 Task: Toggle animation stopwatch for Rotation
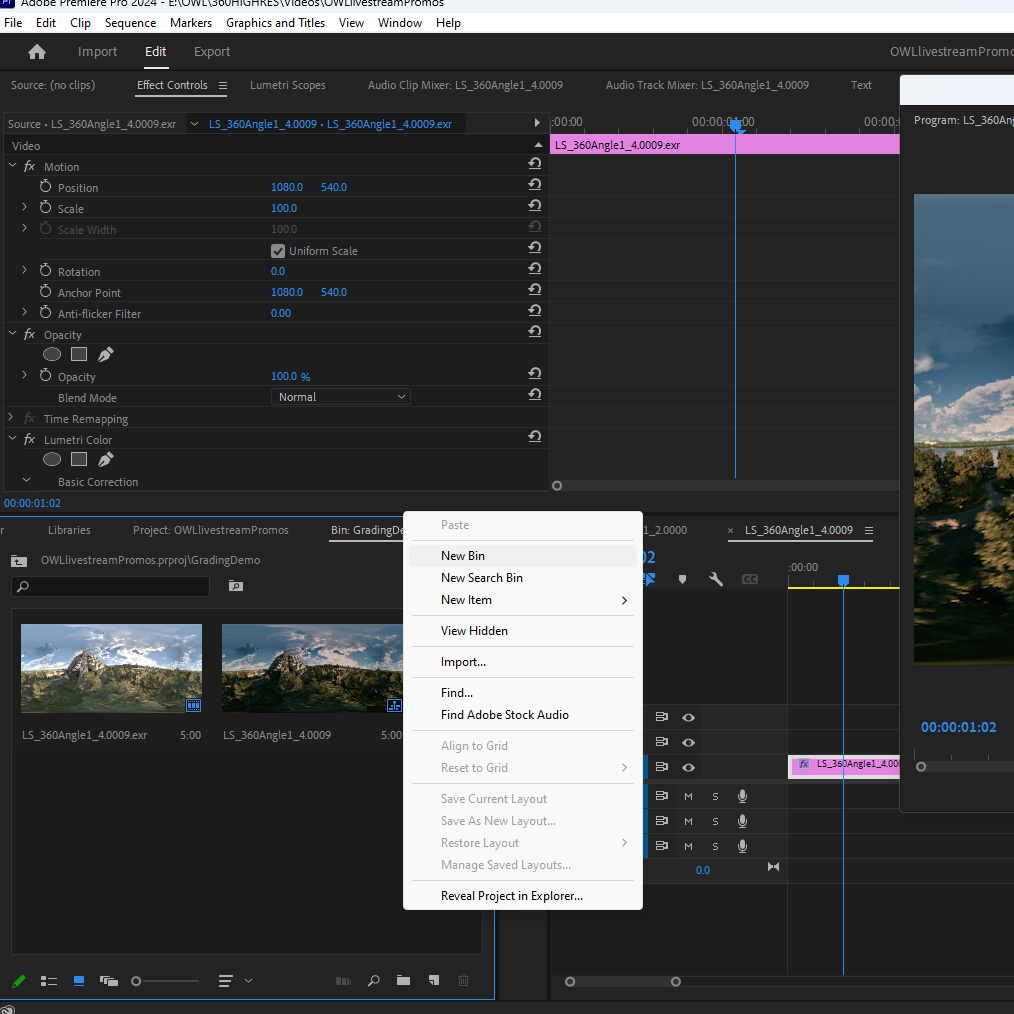[x=45, y=270]
